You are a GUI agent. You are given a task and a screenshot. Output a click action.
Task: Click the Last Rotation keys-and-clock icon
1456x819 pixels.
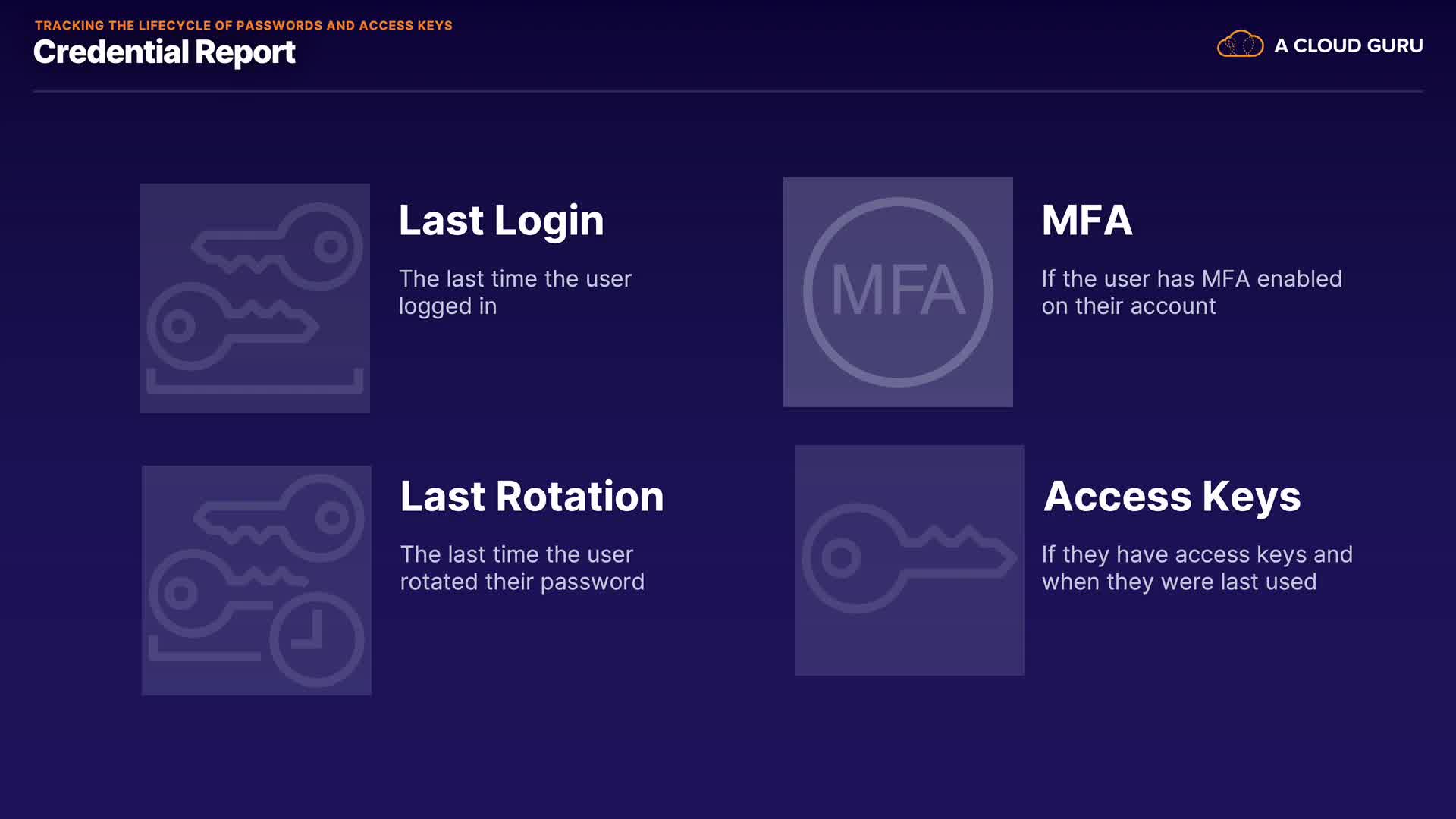pos(256,580)
